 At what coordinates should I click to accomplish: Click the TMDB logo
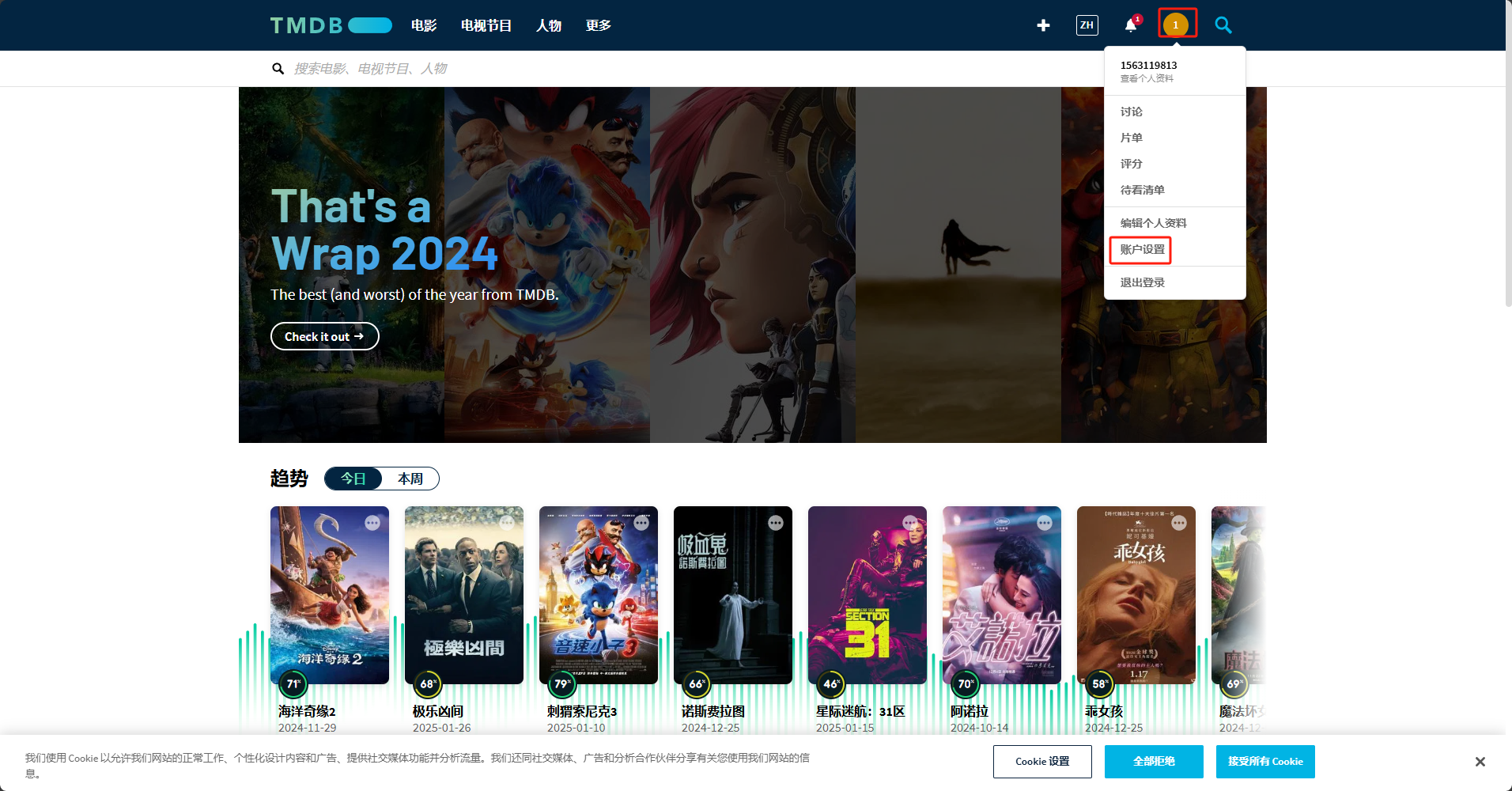(331, 25)
